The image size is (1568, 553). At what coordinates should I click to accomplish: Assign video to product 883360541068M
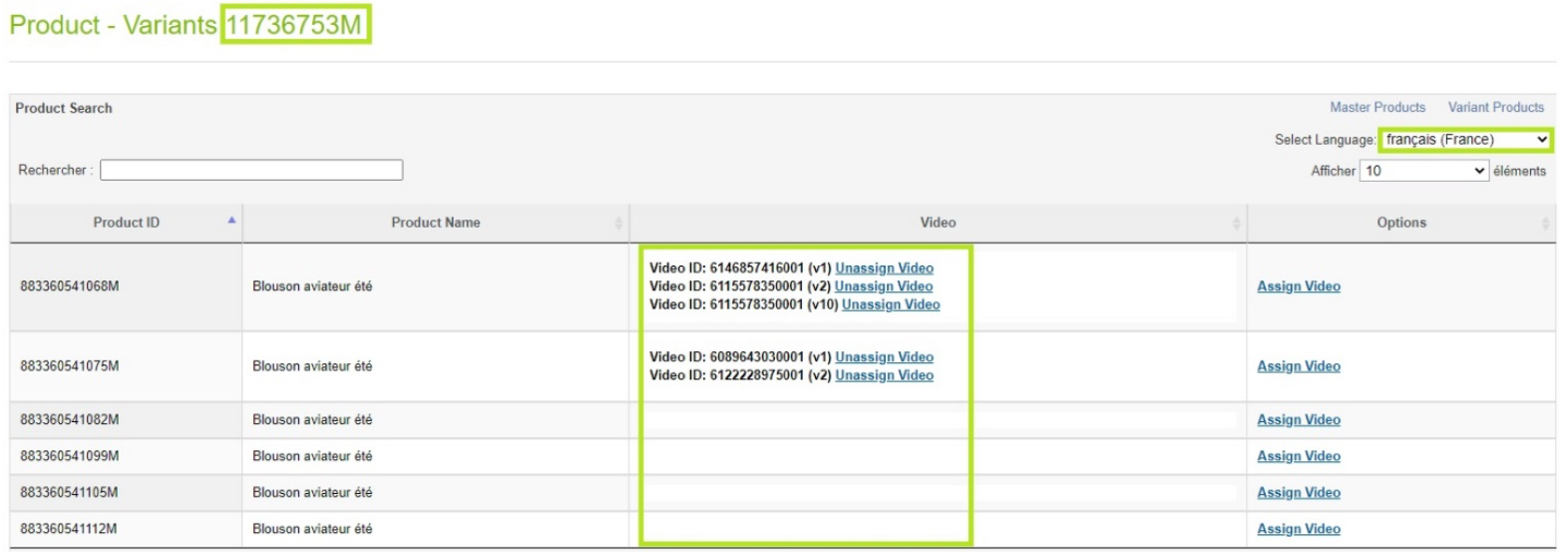1298,286
